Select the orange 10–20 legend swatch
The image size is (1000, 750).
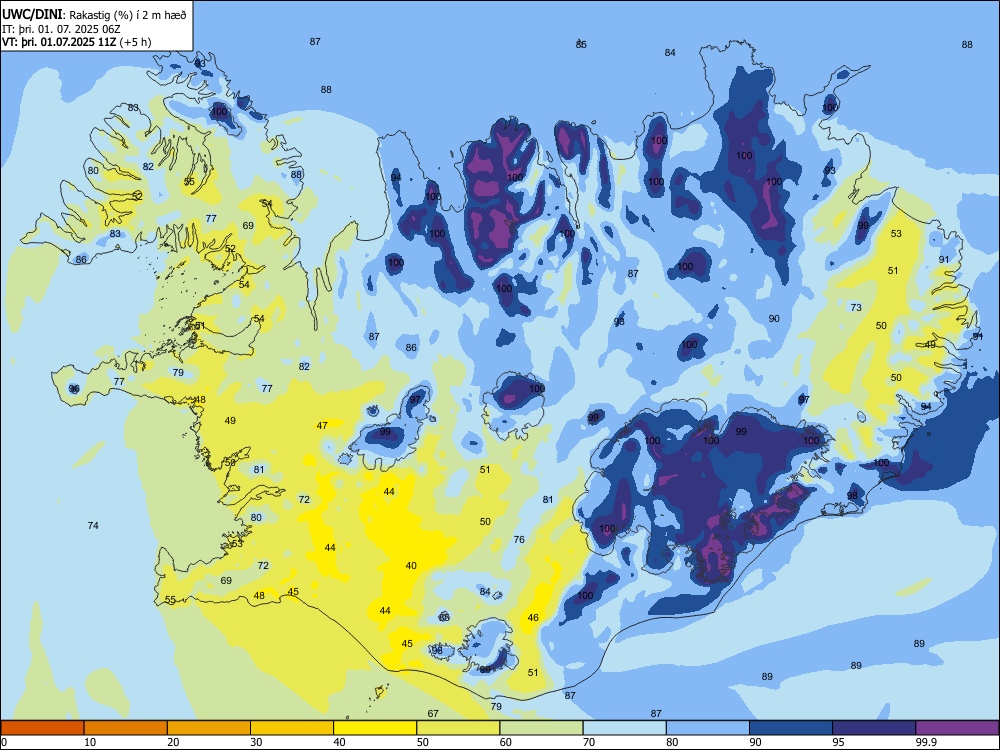coord(126,728)
